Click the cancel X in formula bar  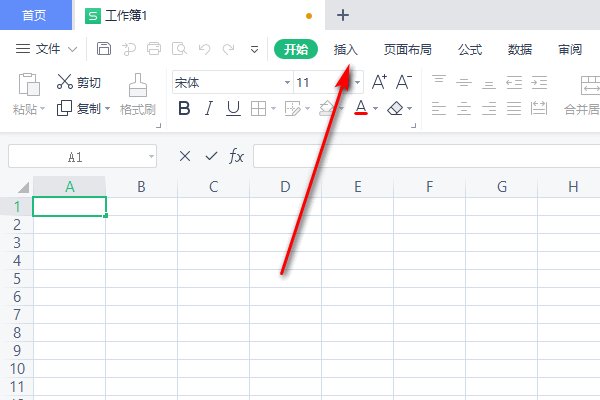pos(185,156)
